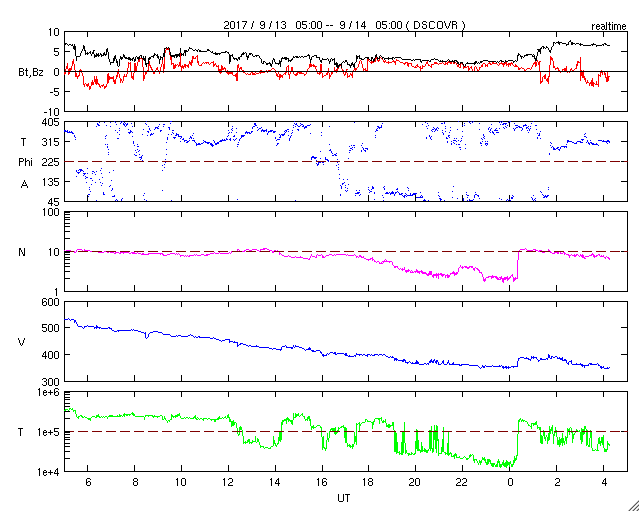Click the 500 velocity tick label
Image resolution: width=640 pixels, height=512 pixels.
click(51, 328)
